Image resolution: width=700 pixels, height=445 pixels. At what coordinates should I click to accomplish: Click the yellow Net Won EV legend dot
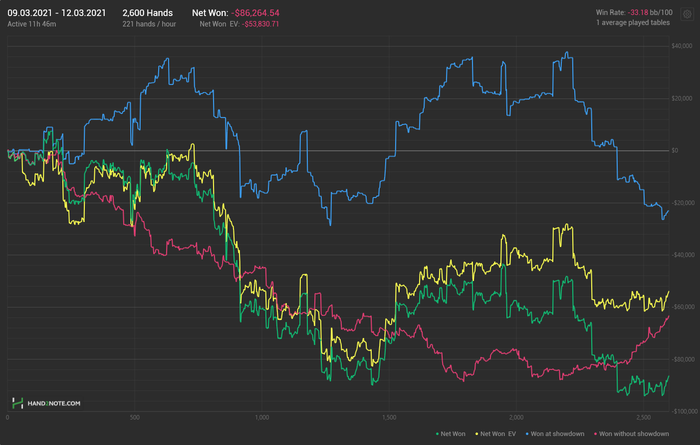475,433
